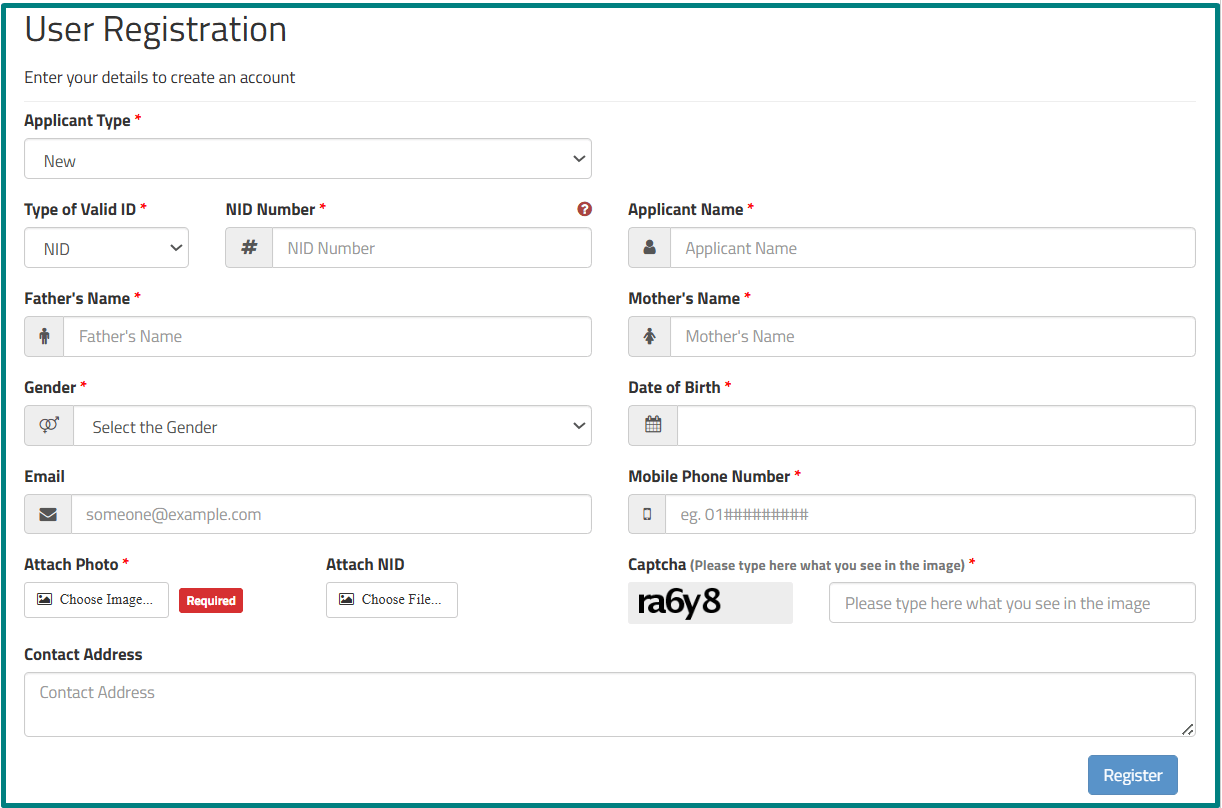Viewport: 1222px width, 808px height.
Task: Open the Type of Valid ID dropdown
Action: click(x=106, y=247)
